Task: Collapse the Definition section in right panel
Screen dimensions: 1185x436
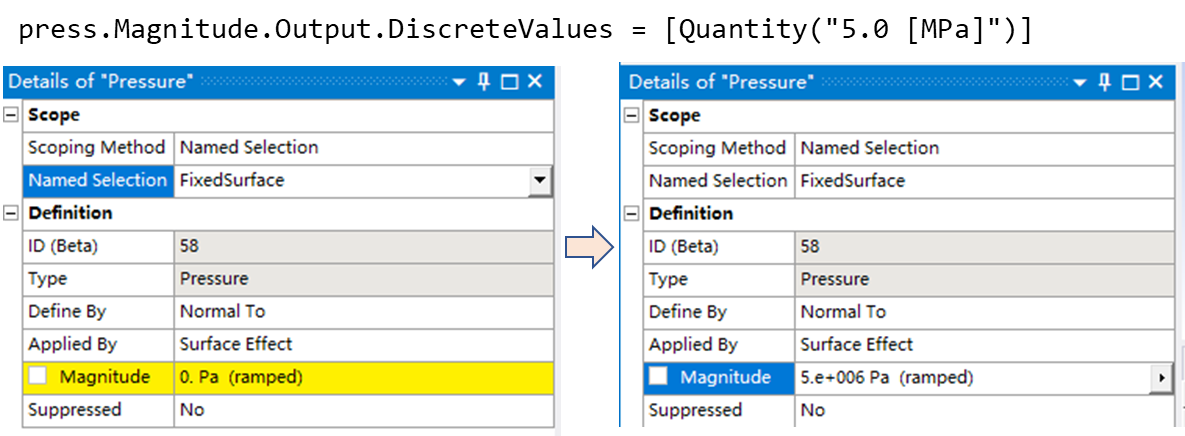Action: click(632, 214)
